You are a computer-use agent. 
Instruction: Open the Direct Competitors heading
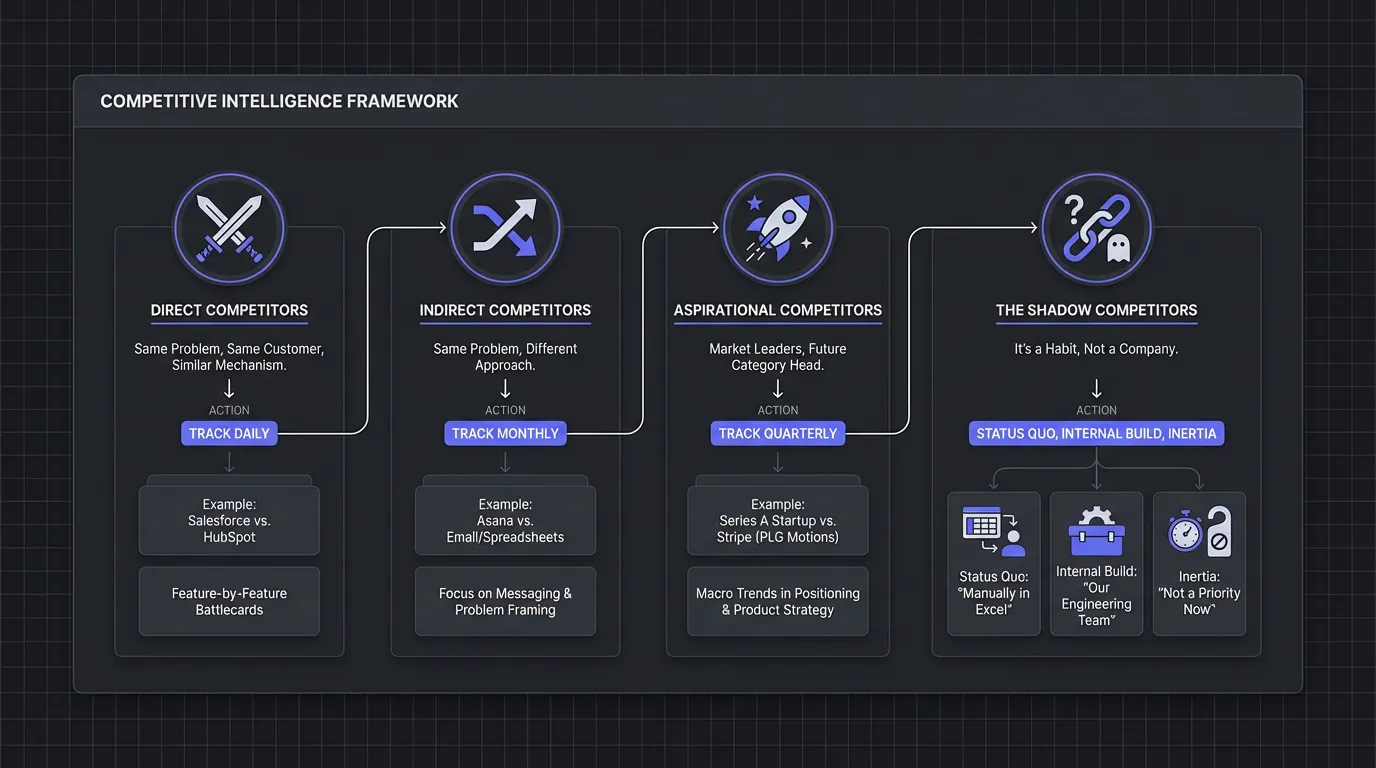pyautogui.click(x=229, y=310)
